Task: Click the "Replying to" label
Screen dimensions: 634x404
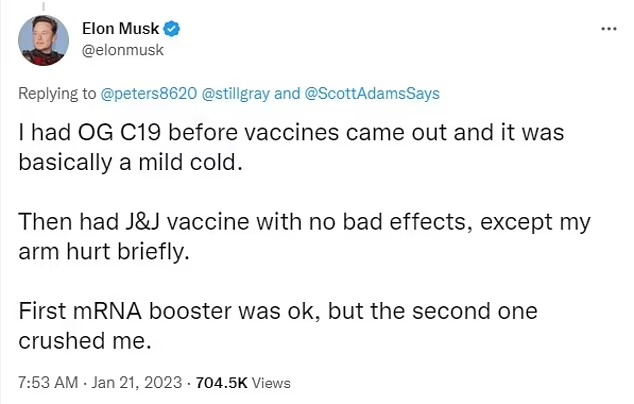Action: tap(59, 94)
